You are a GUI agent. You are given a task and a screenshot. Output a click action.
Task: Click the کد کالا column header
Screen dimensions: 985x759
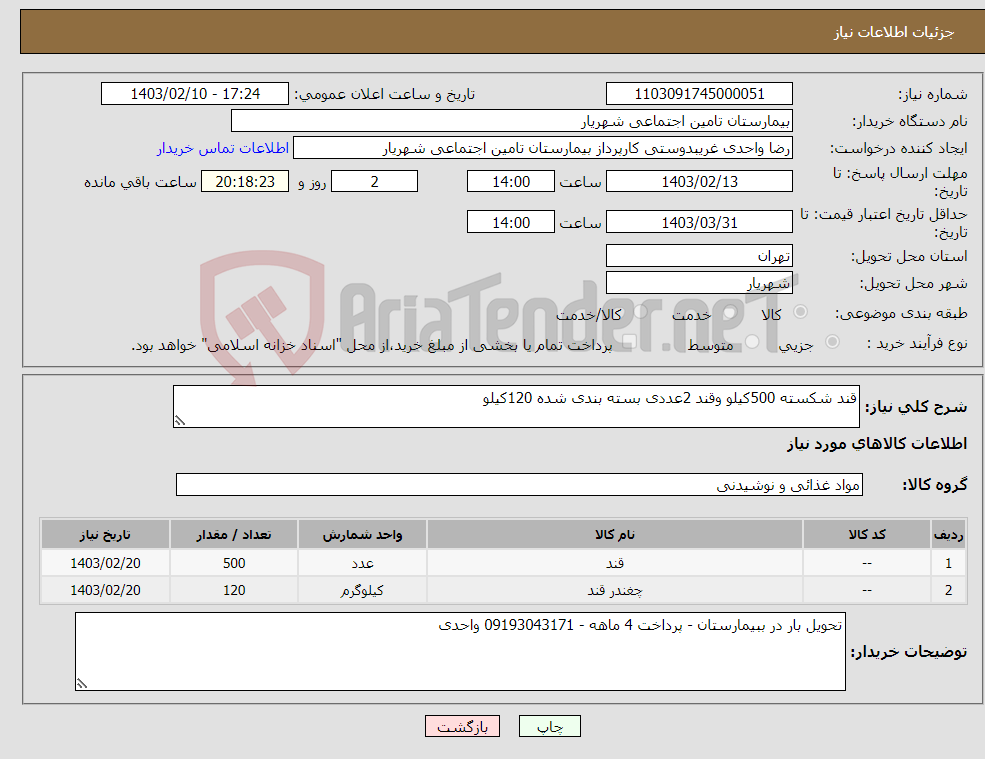[x=867, y=535]
